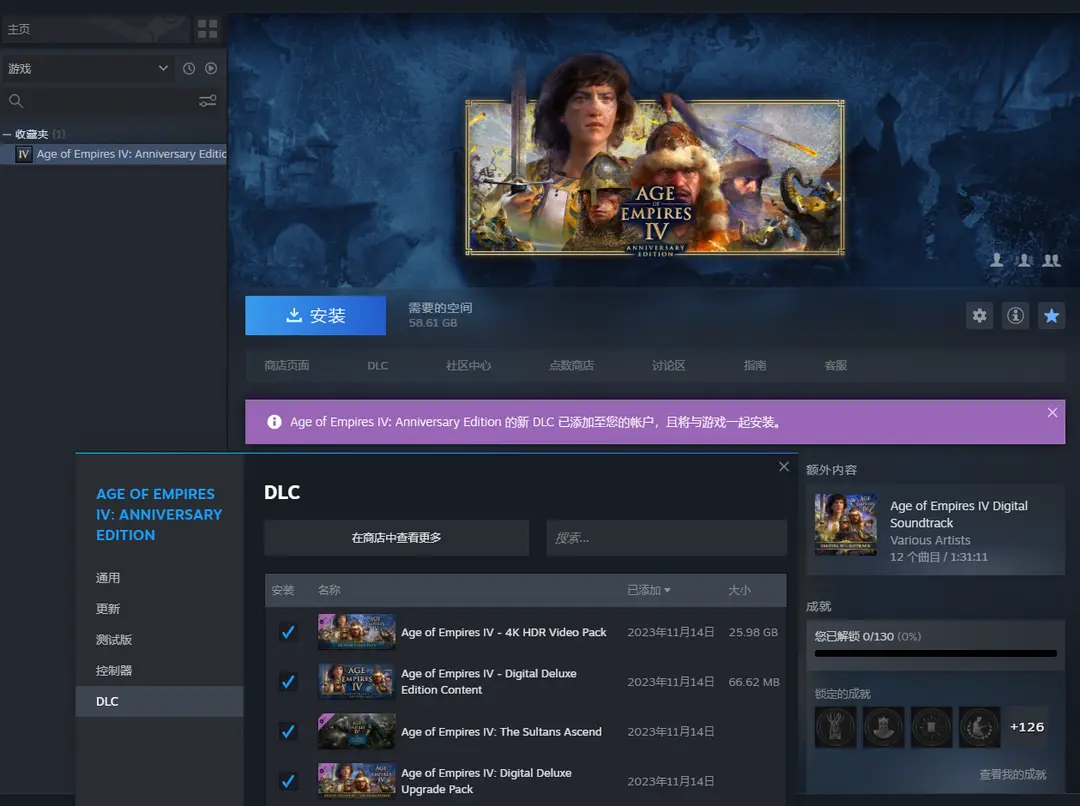Click 在商店中查看更多 button
Image resolution: width=1080 pixels, height=806 pixels.
click(x=397, y=538)
